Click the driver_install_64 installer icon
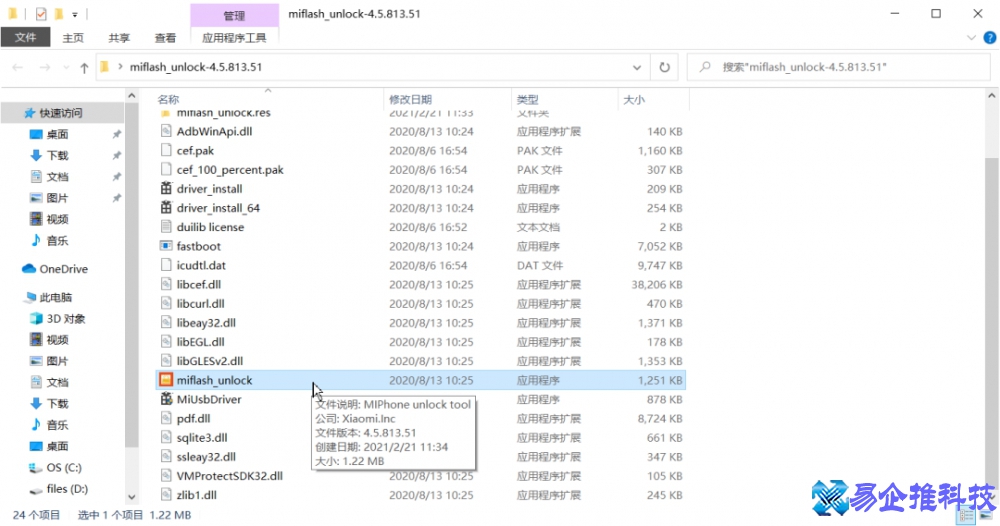This screenshot has height=526, width=1000. pyautogui.click(x=166, y=208)
